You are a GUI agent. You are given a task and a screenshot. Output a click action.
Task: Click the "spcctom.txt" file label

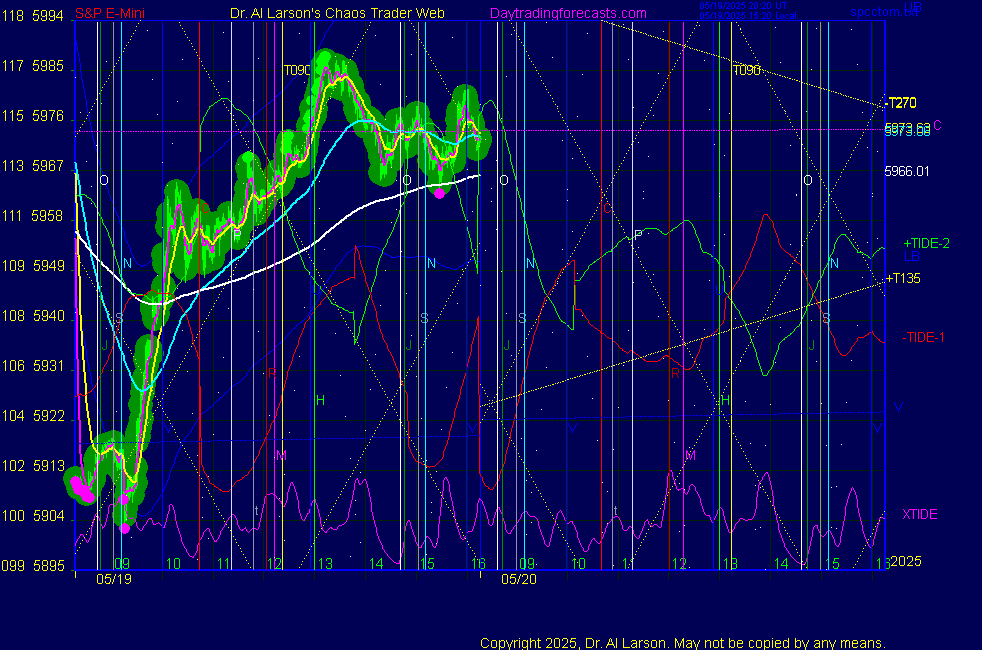pyautogui.click(x=884, y=12)
